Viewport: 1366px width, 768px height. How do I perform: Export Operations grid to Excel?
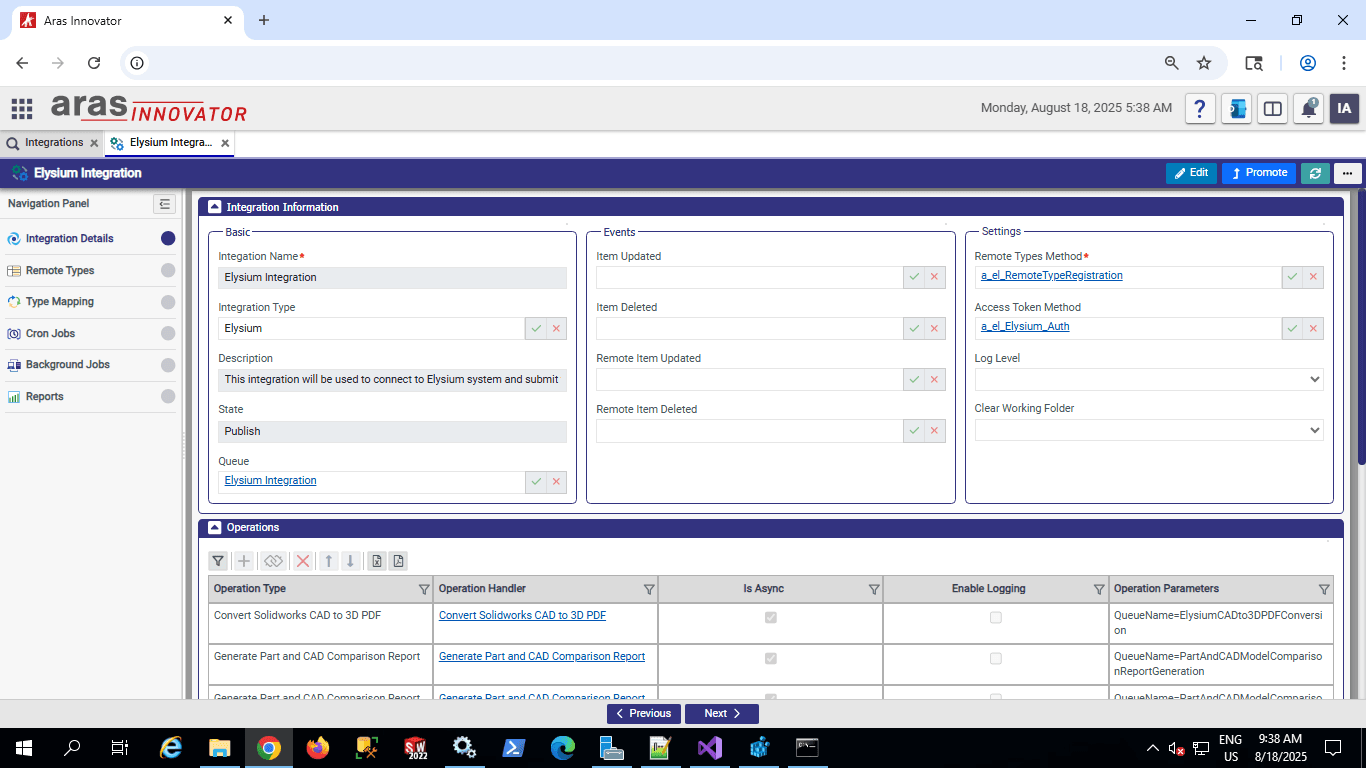[377, 561]
